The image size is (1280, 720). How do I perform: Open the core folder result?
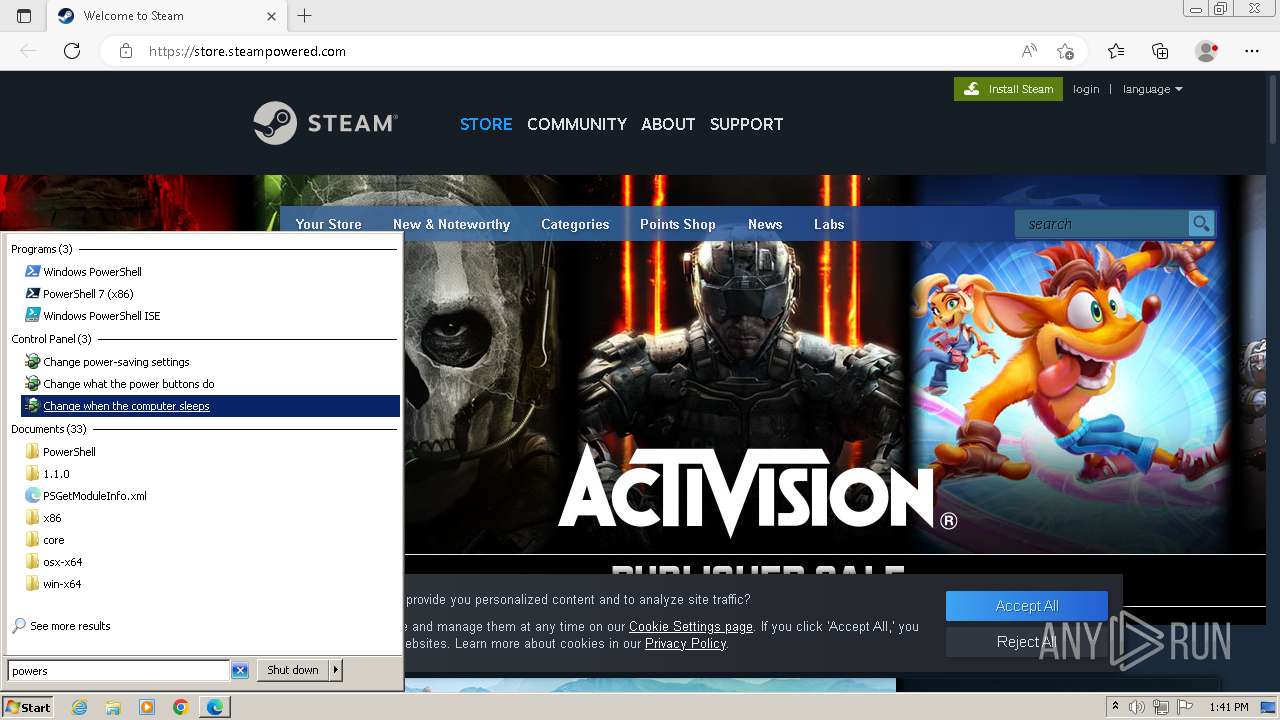tap(53, 540)
